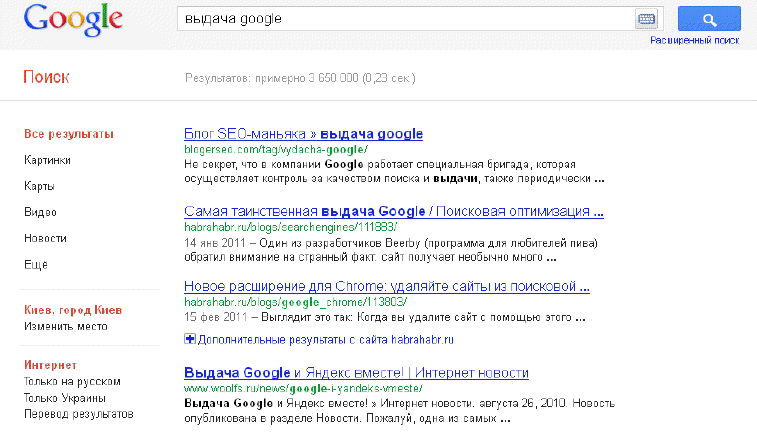Switch to "Новости" search
The image size is (757, 433).
[x=45, y=238]
